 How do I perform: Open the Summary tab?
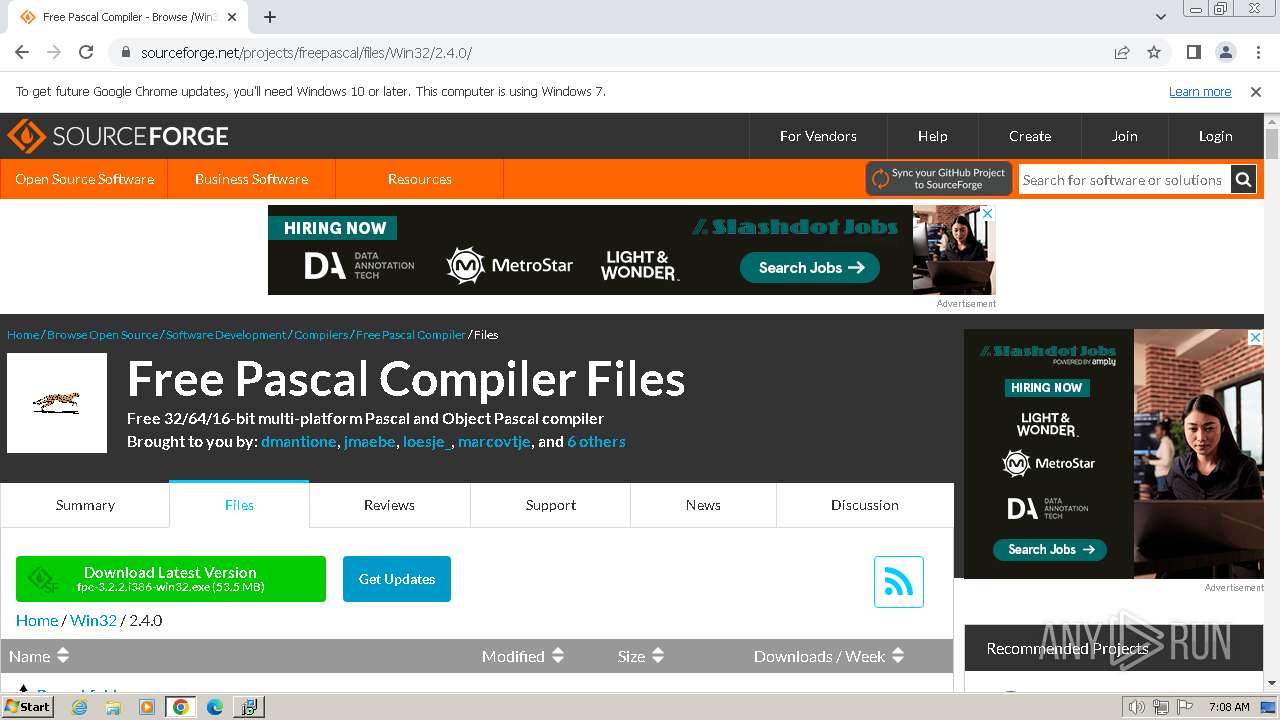[85, 505]
